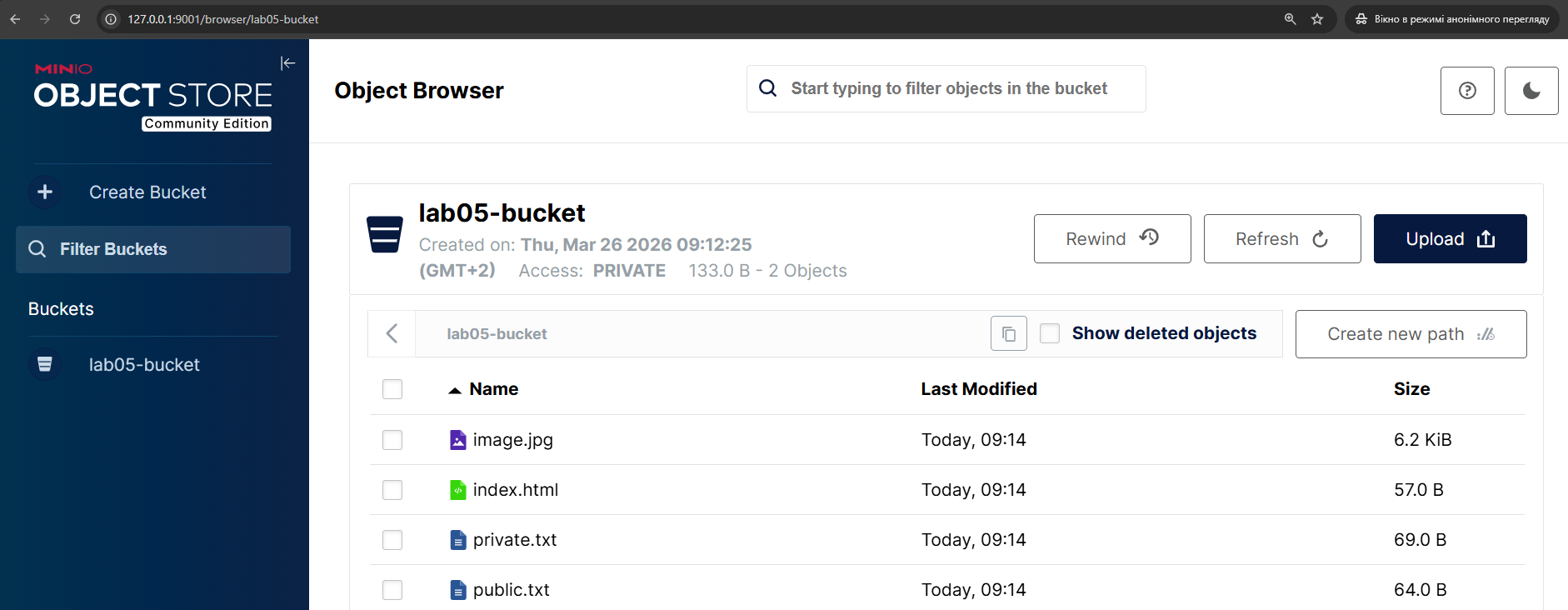1568x610 pixels.
Task: Click the Upload button
Action: click(1450, 239)
